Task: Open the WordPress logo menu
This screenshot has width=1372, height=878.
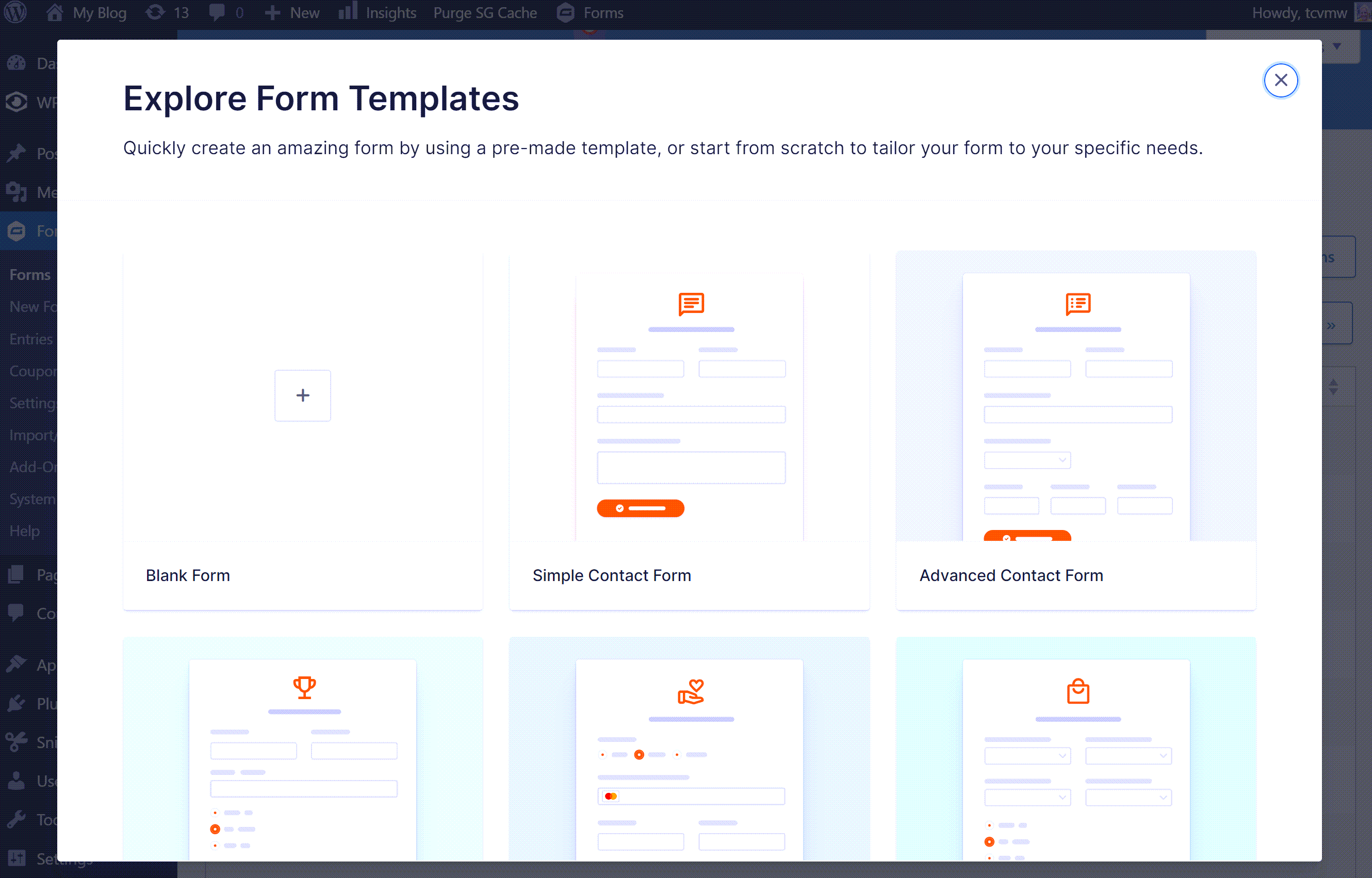Action: click(15, 12)
